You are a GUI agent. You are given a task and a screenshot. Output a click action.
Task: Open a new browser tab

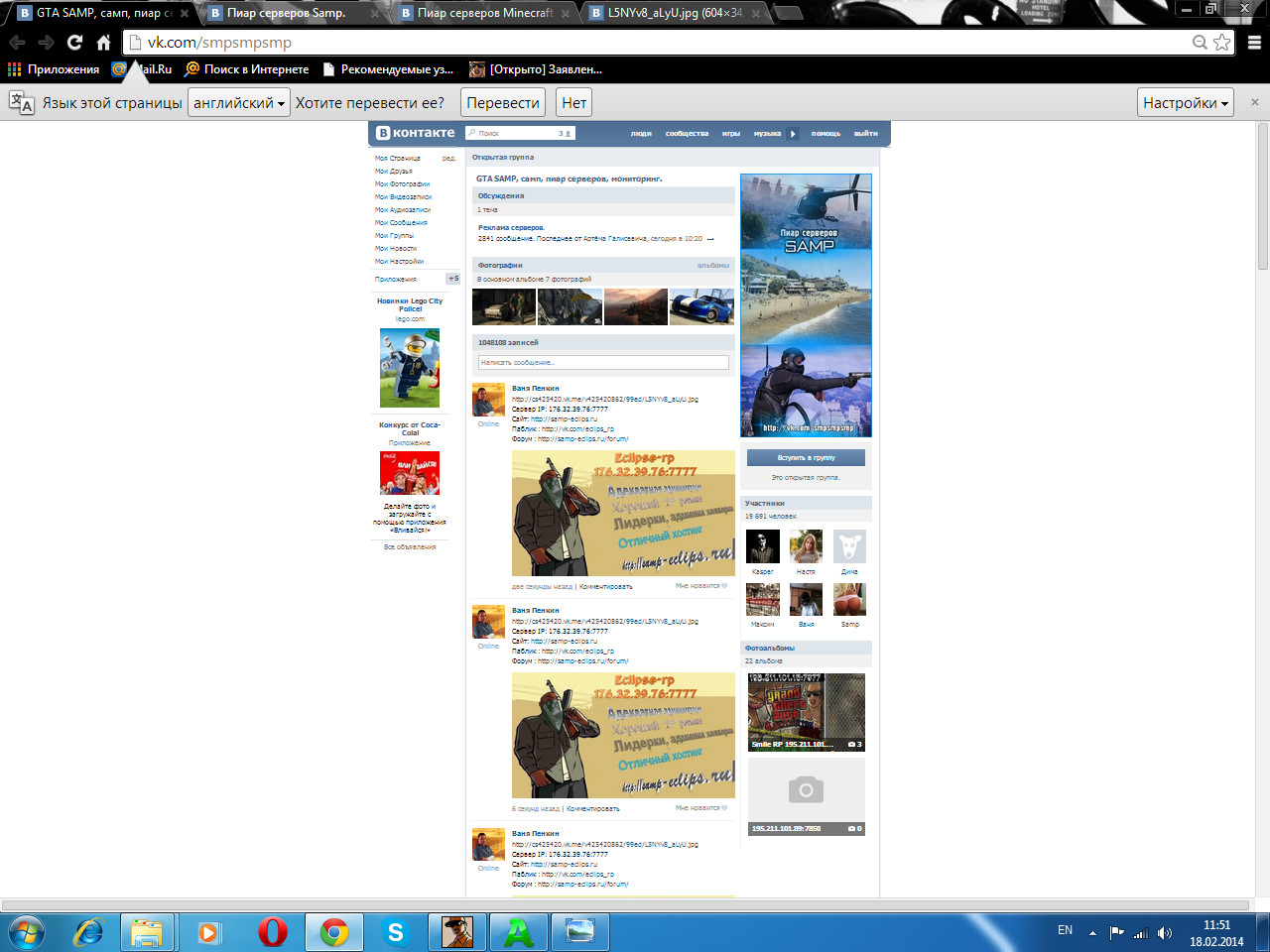pos(789,13)
